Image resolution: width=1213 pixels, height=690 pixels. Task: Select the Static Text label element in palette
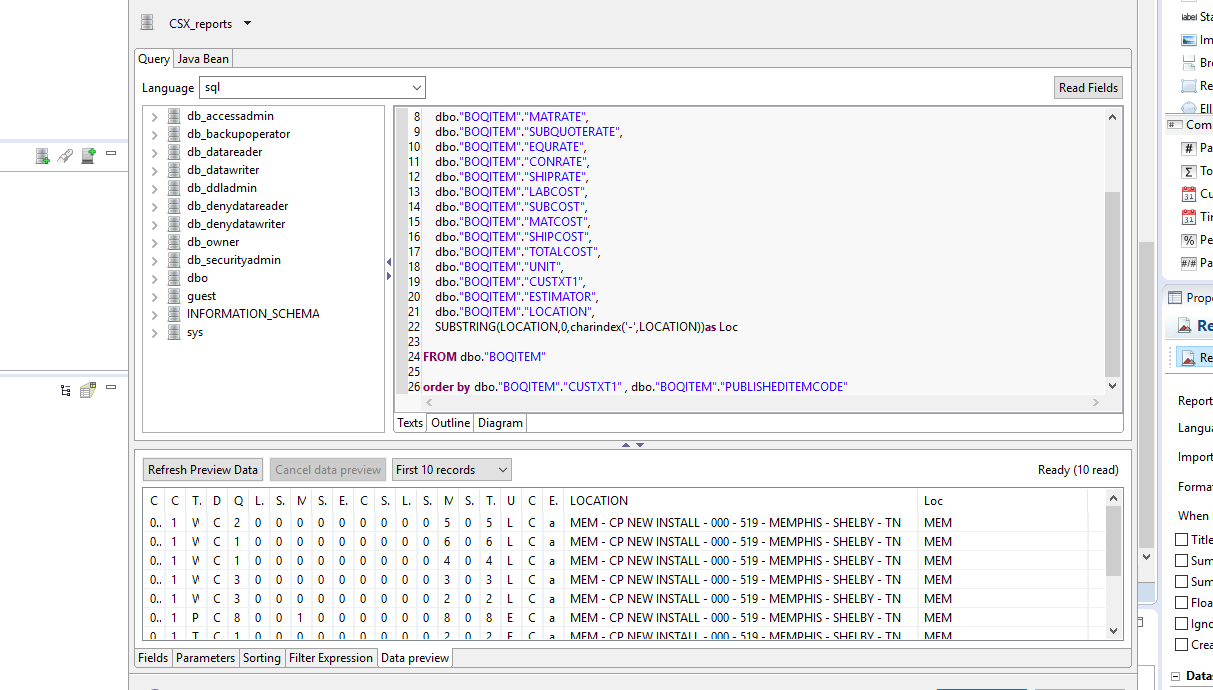click(1189, 17)
